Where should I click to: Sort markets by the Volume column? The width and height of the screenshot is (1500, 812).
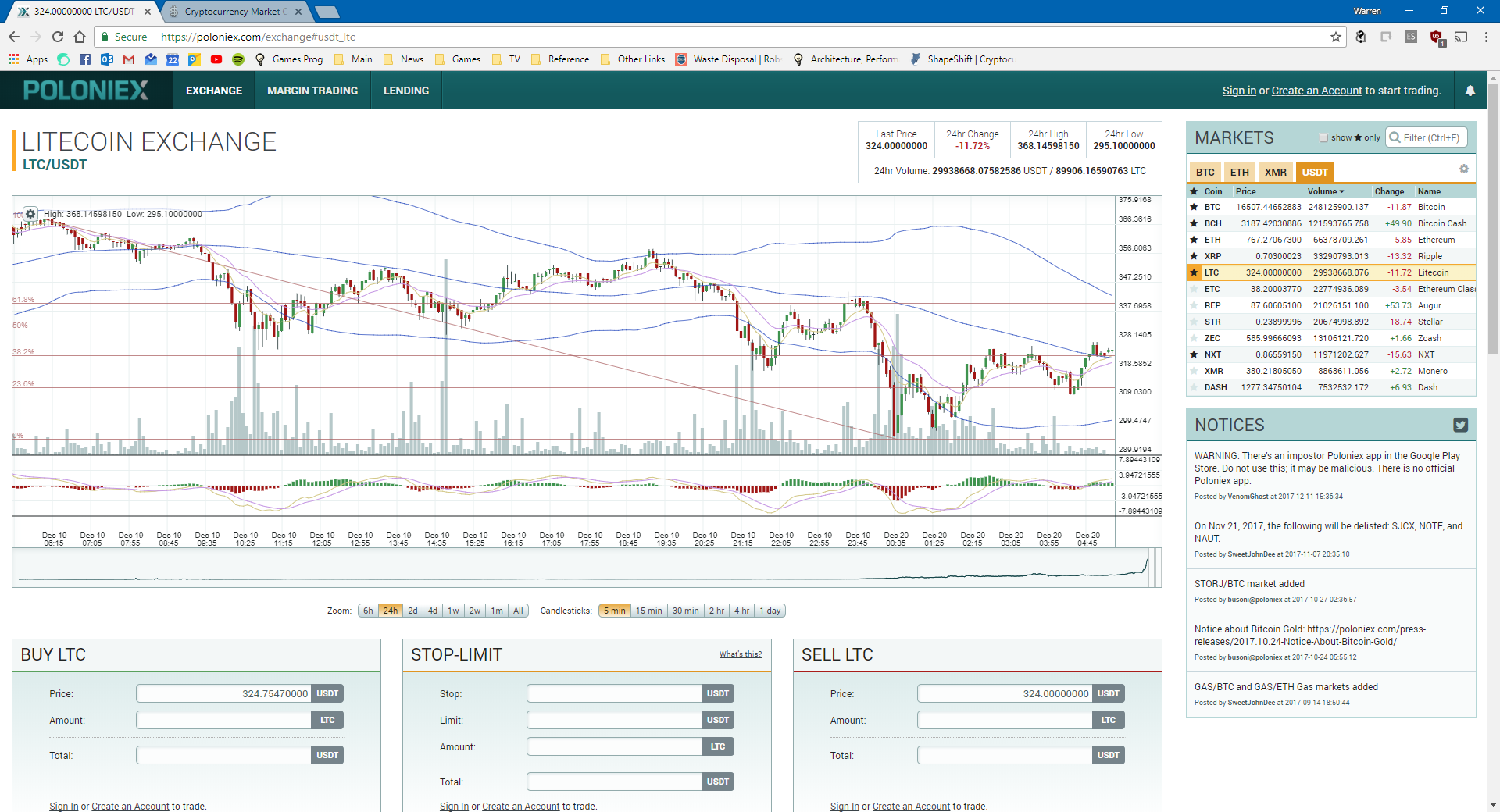1326,191
